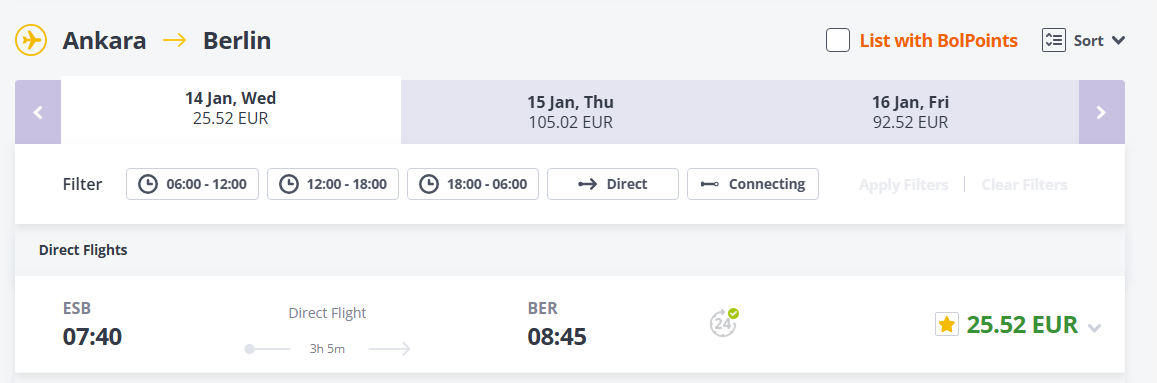Screen dimensions: 1157x383
Task: Go to previous dates with left arrow
Action: [38, 112]
